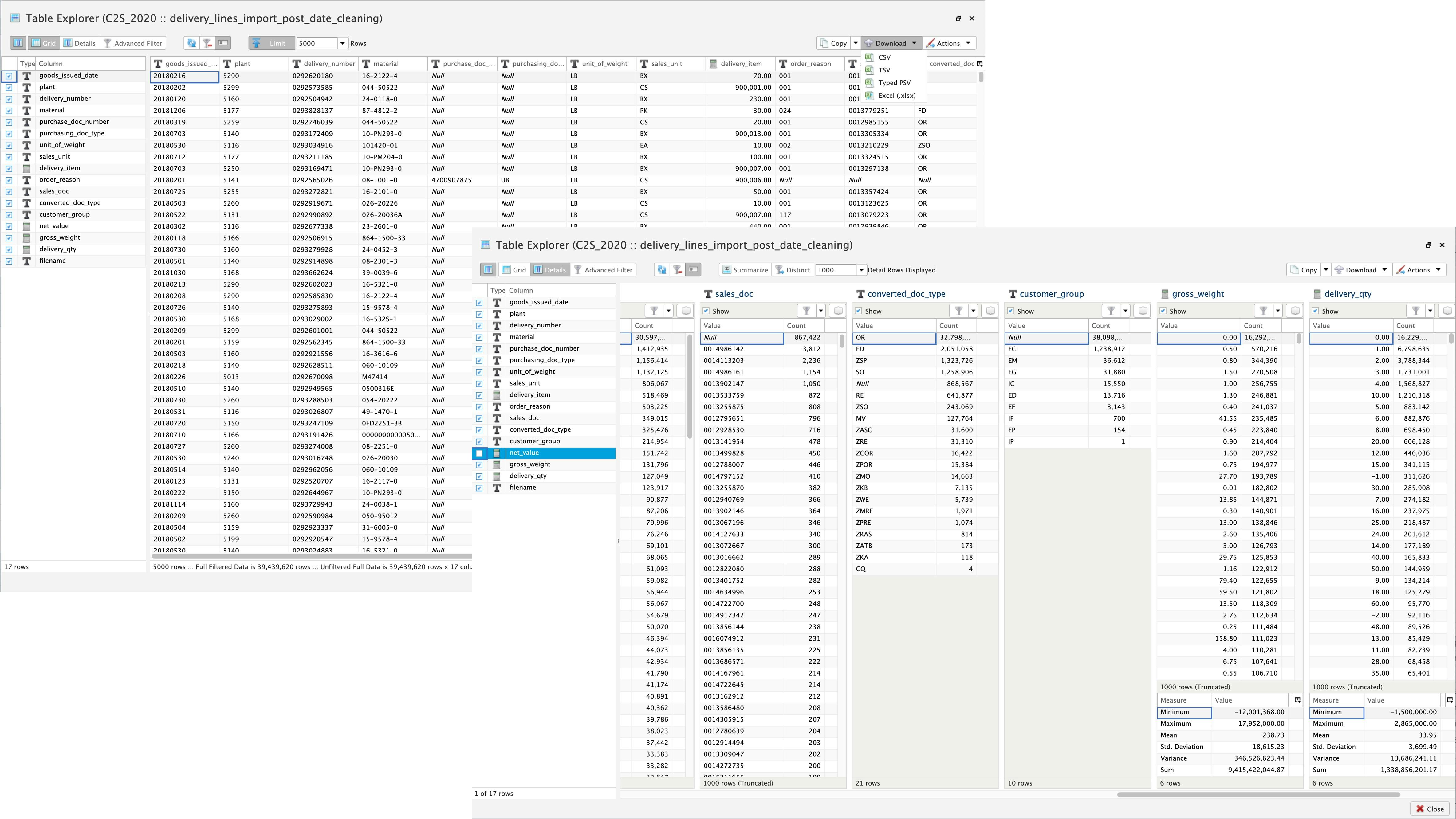Open Summarize for the detail columns

coord(745,270)
